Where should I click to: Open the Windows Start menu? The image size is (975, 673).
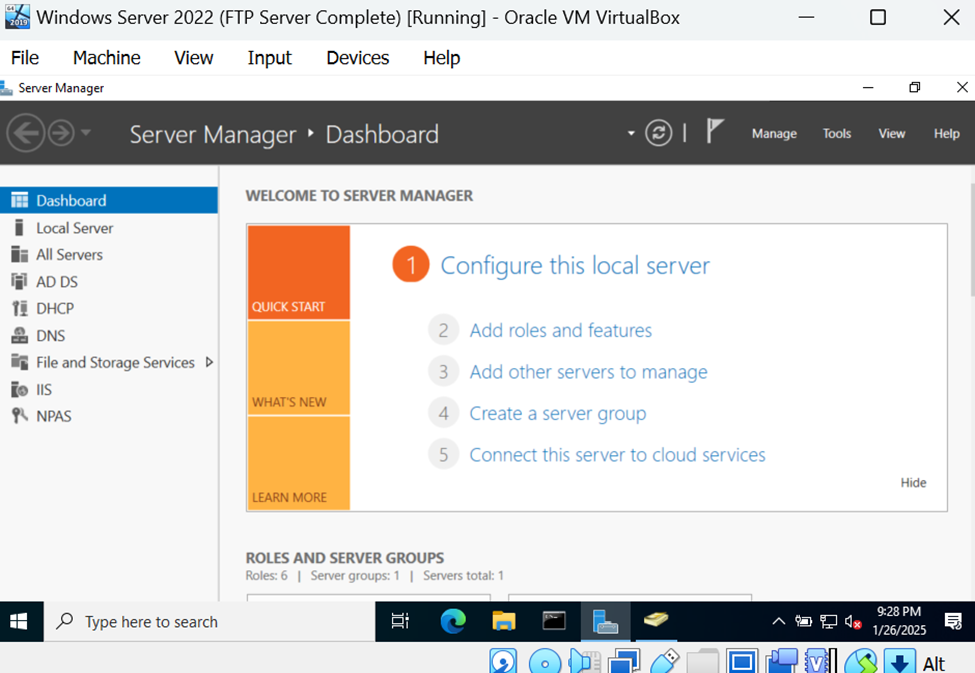pos(19,621)
